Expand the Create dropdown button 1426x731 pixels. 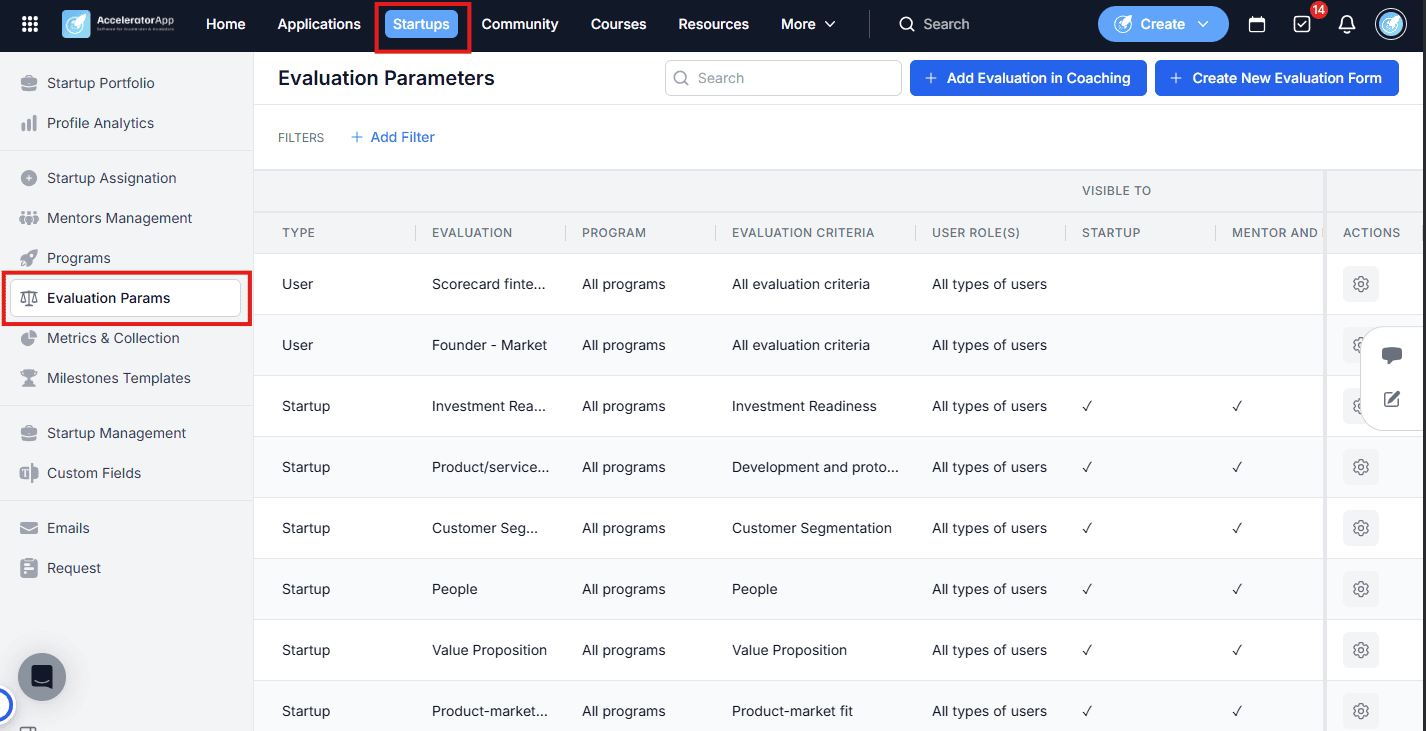[x=1163, y=24]
